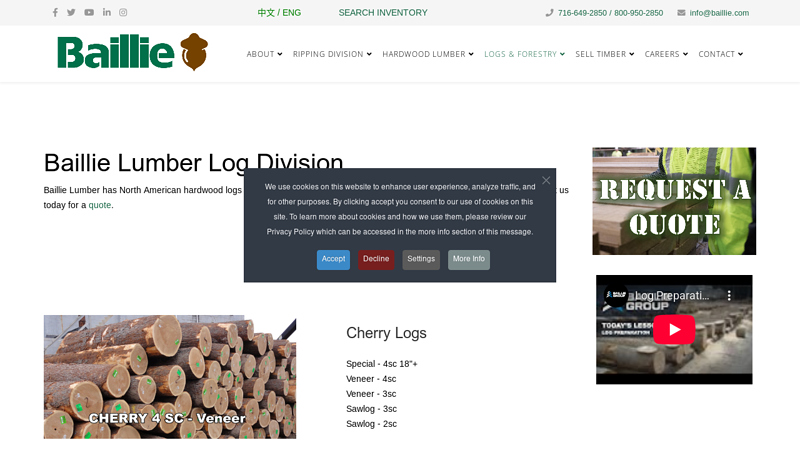800x450 pixels.
Task: Open Baillie's YouTube channel icon
Action: pos(89,12)
